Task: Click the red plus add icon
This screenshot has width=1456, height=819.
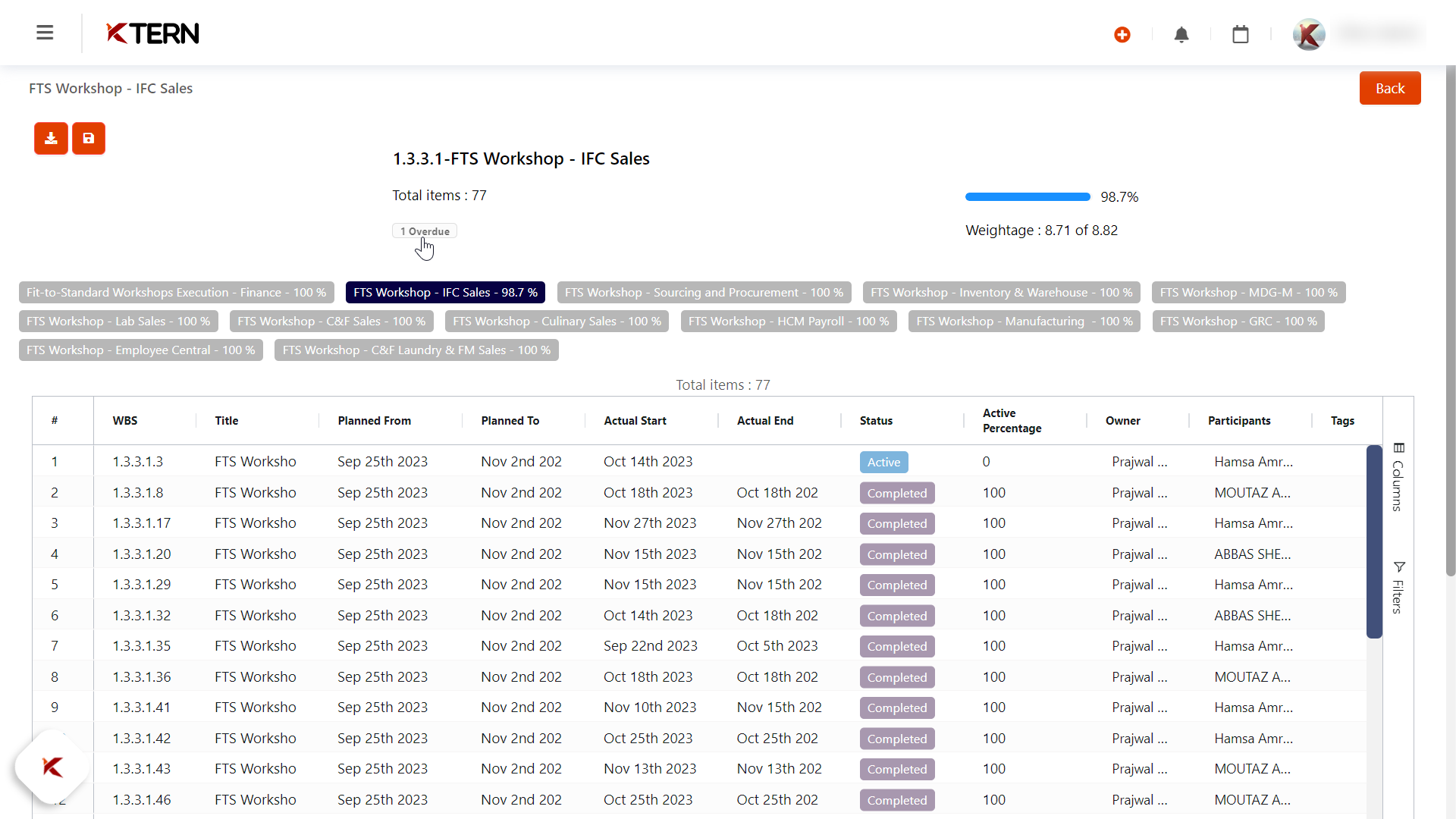Action: tap(1122, 35)
